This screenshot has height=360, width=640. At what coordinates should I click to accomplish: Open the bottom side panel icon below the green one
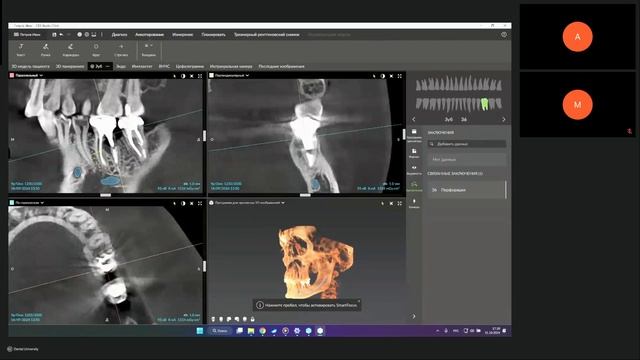click(414, 203)
